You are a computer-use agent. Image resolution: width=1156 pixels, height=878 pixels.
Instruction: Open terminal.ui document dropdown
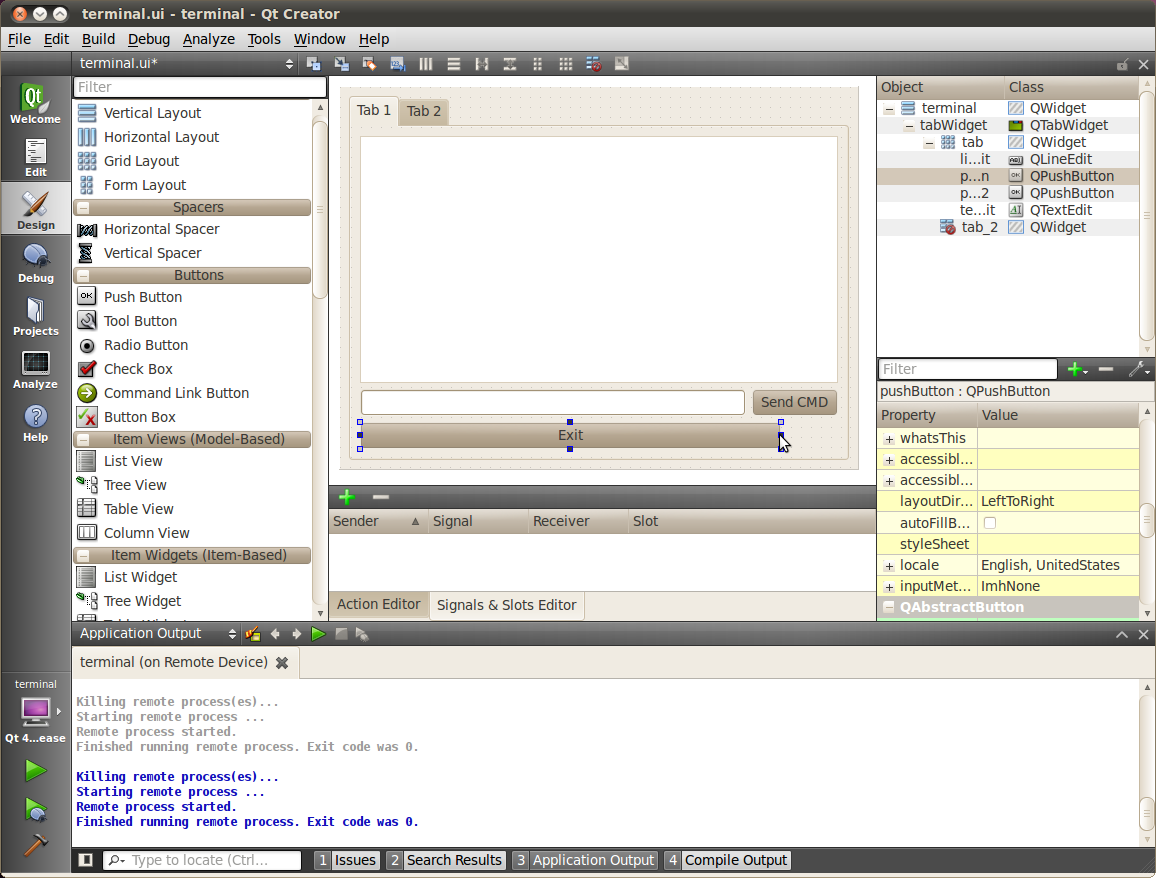185,63
